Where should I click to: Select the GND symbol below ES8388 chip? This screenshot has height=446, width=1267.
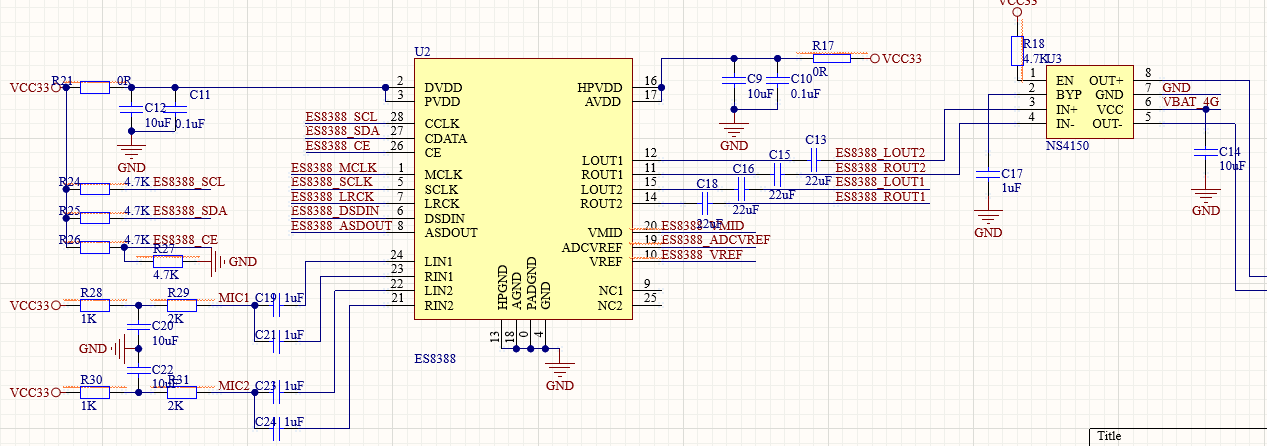click(560, 373)
